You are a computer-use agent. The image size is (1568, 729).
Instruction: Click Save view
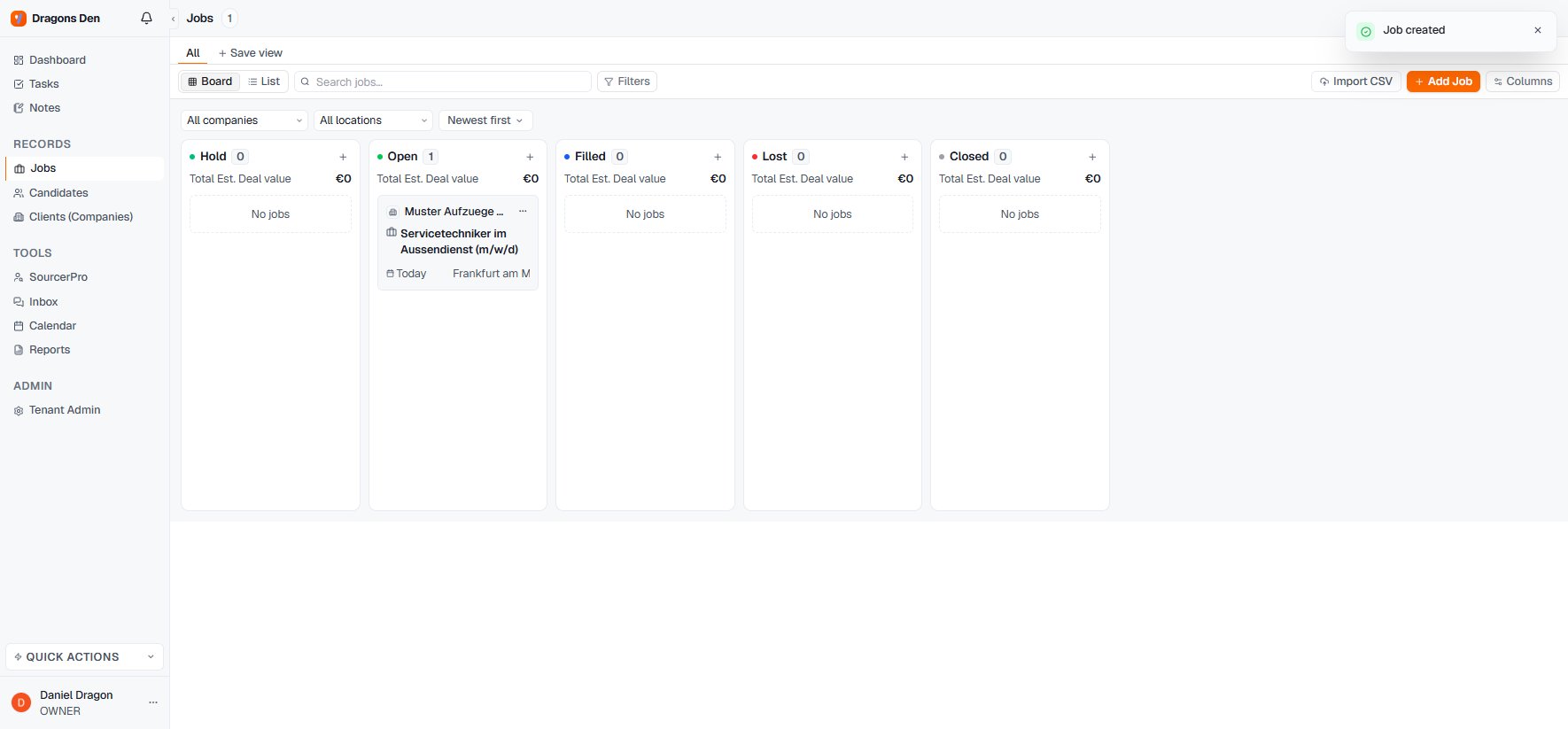tap(251, 53)
